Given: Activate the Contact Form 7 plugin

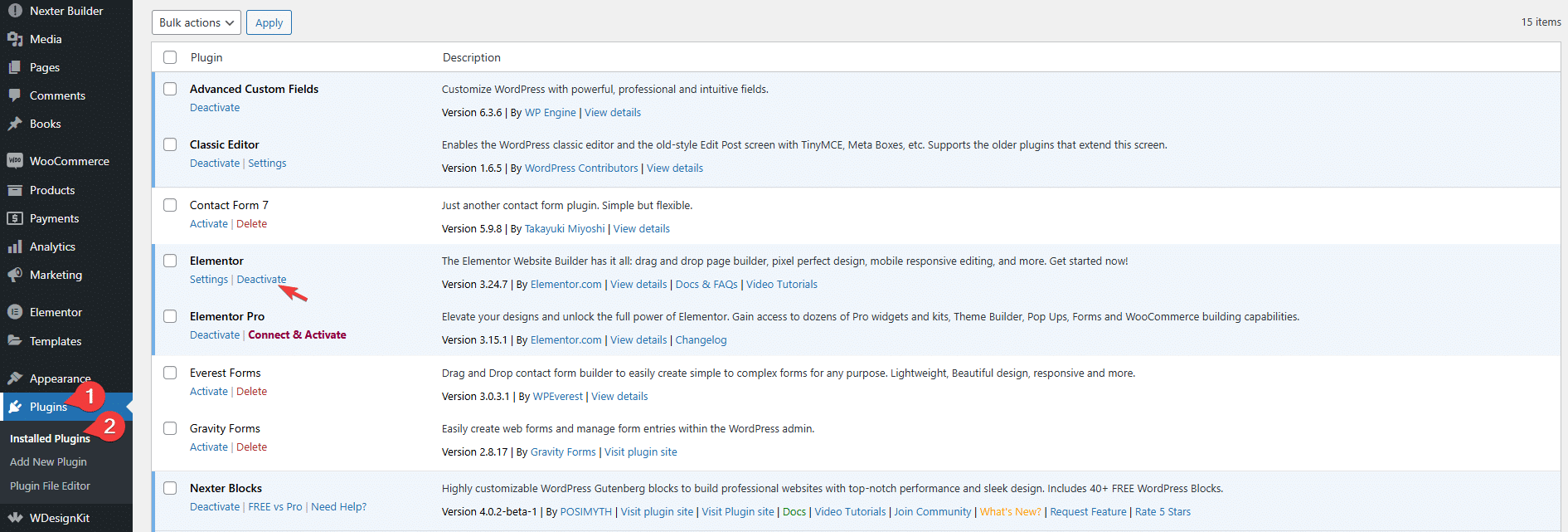Looking at the screenshot, I should tap(209, 224).
